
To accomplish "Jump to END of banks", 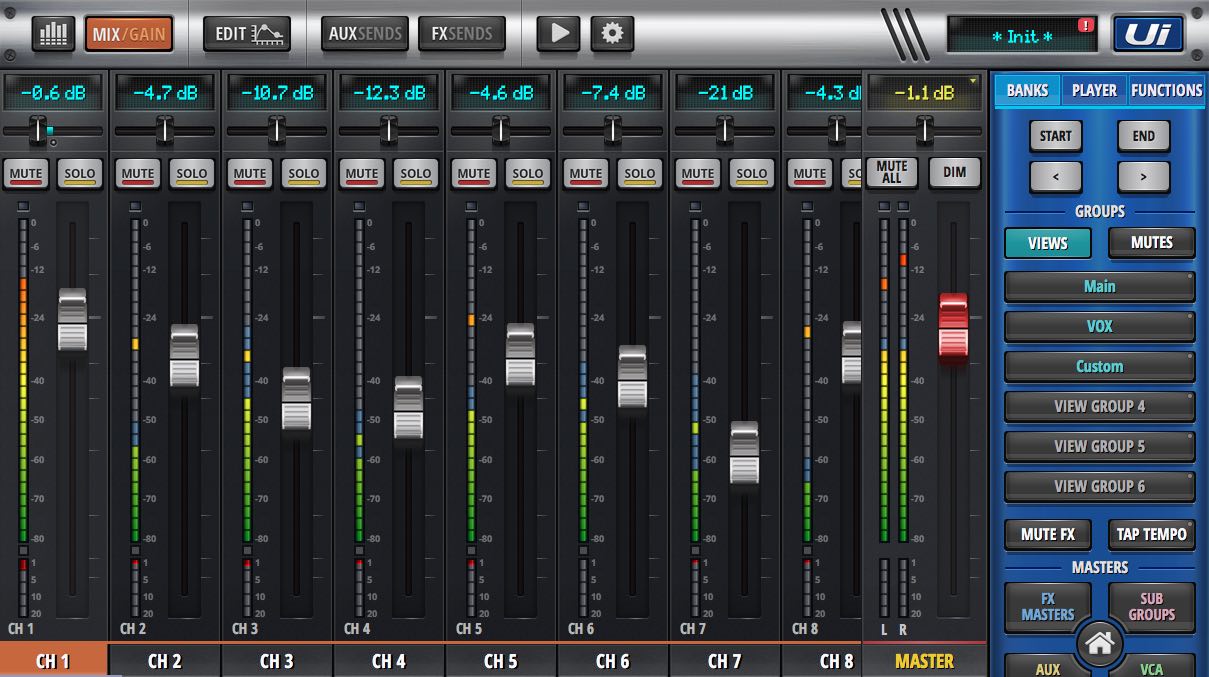I will [1143, 136].
